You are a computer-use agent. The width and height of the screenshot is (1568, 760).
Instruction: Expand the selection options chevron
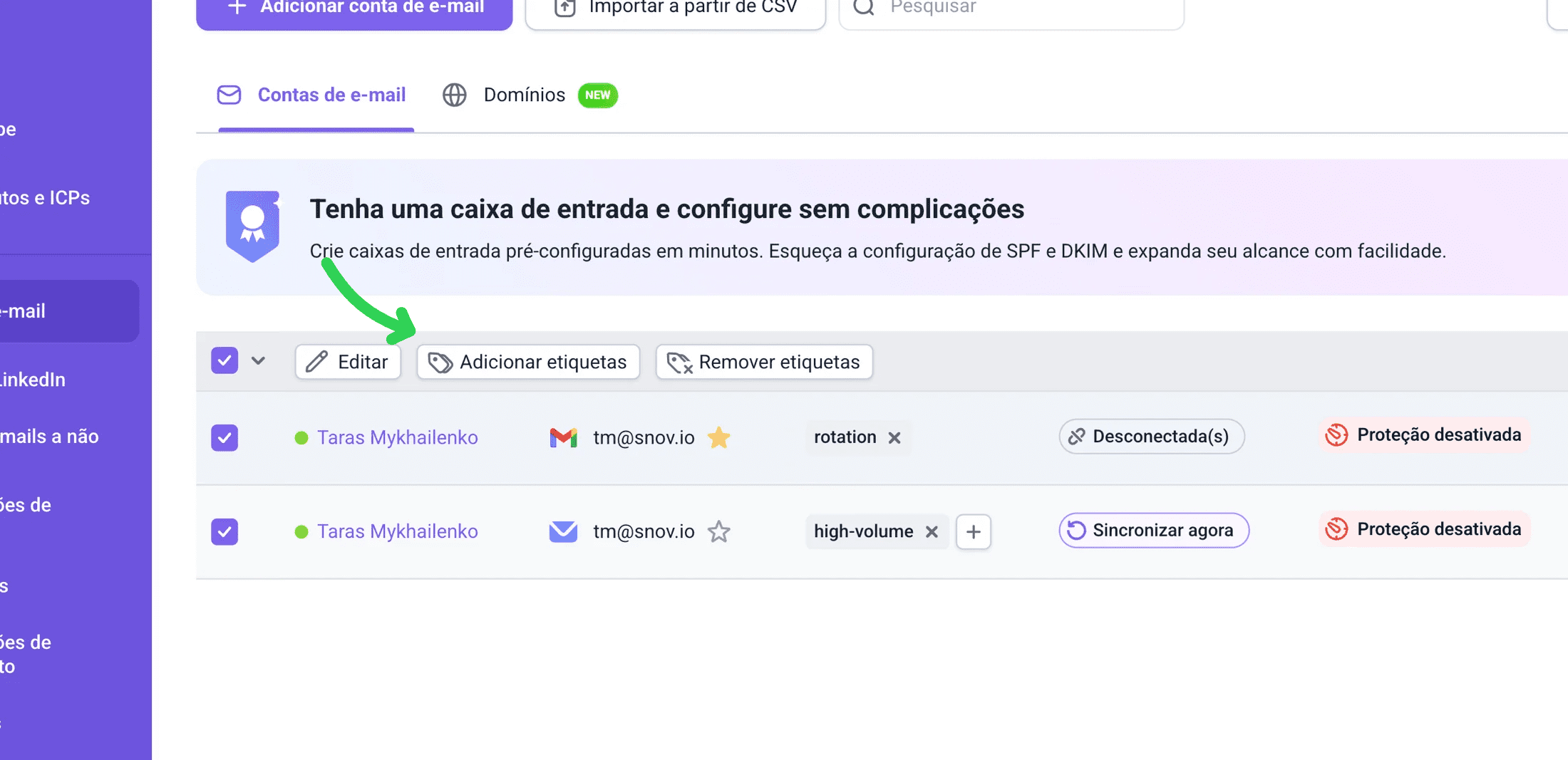click(x=258, y=361)
